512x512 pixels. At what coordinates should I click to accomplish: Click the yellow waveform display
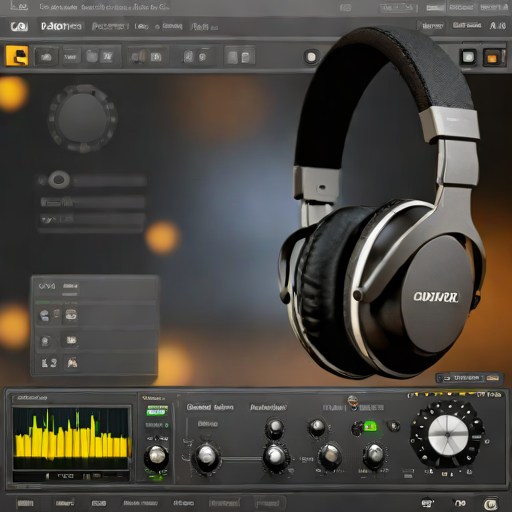pos(71,438)
